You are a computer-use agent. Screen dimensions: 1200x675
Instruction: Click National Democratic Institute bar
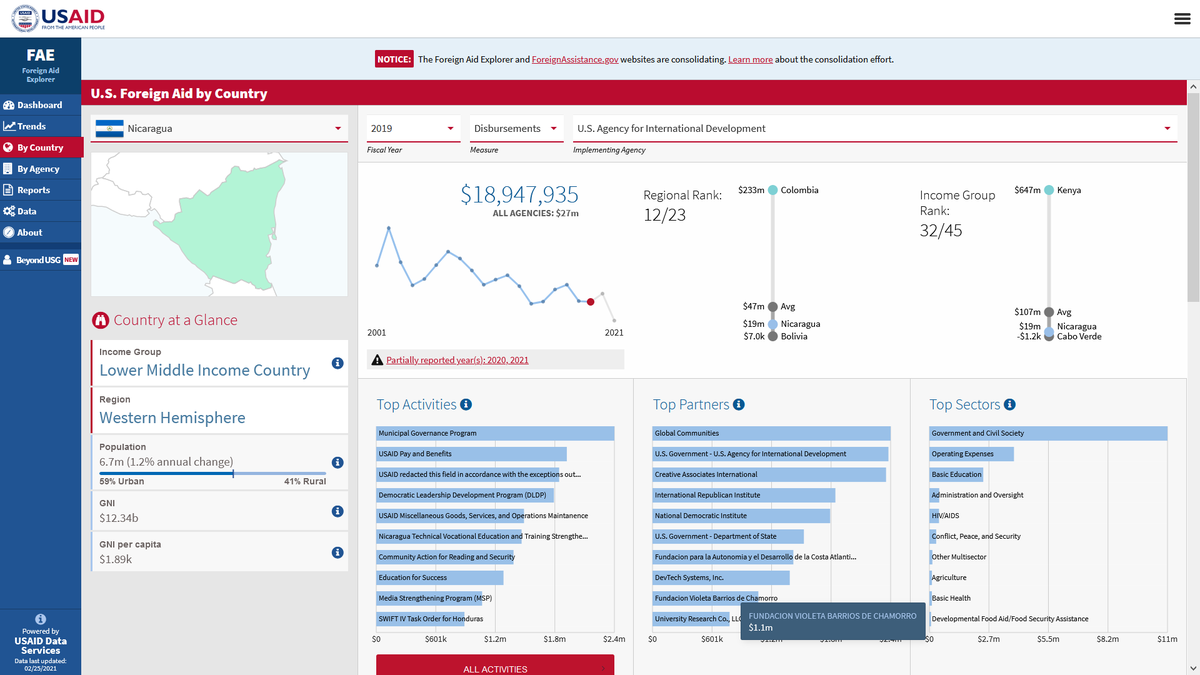click(741, 516)
